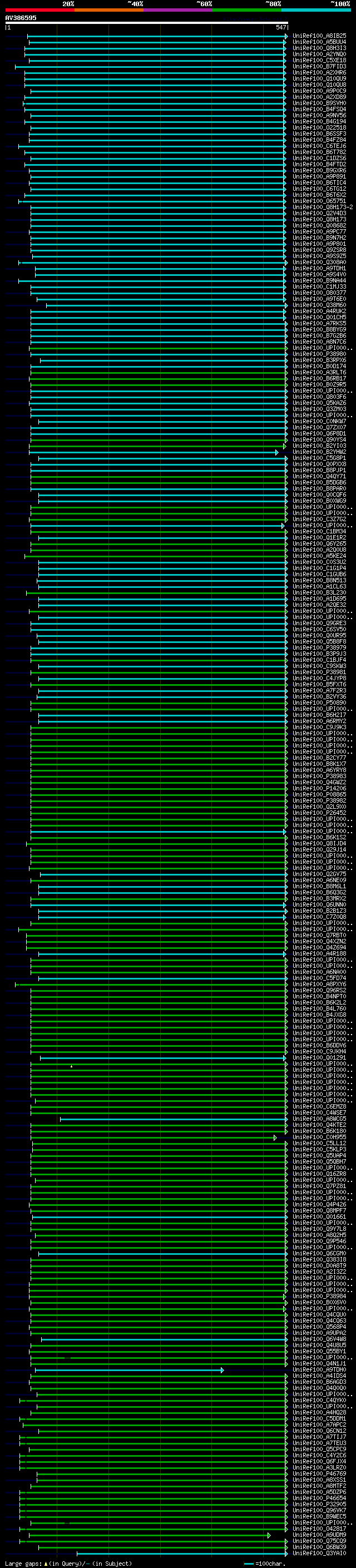Viewport: 356px width, 1568px height.
Task: Select hit UniRef100_B7FID3
Action: pos(319,66)
